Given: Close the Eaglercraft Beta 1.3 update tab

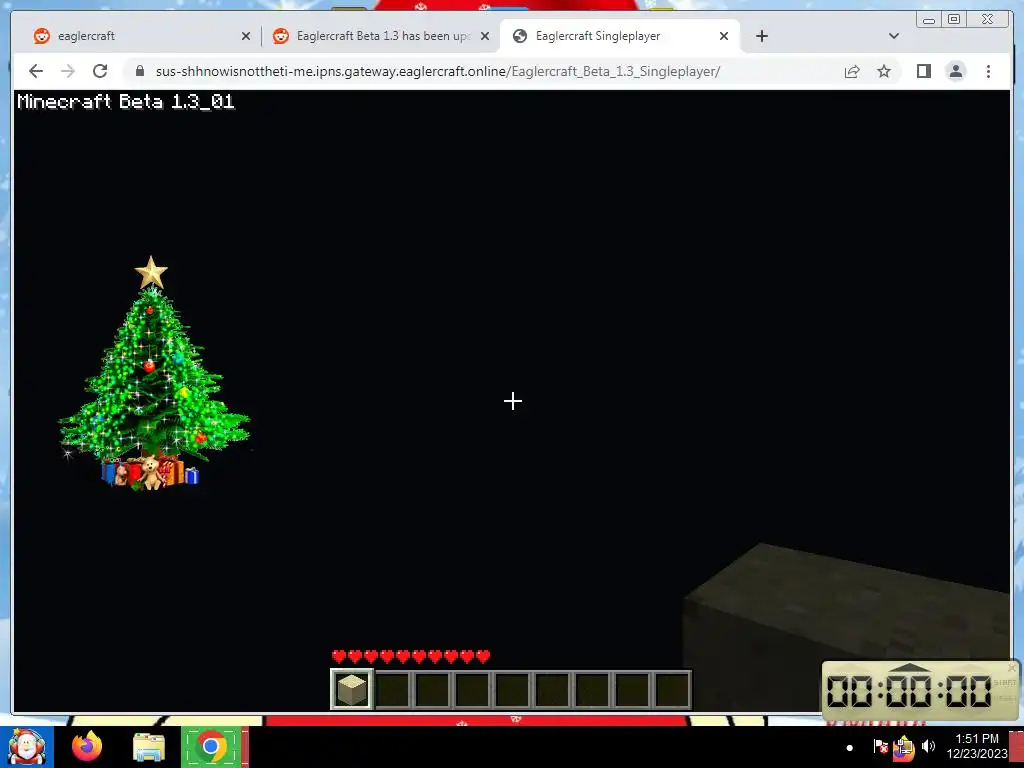Looking at the screenshot, I should pos(485,36).
